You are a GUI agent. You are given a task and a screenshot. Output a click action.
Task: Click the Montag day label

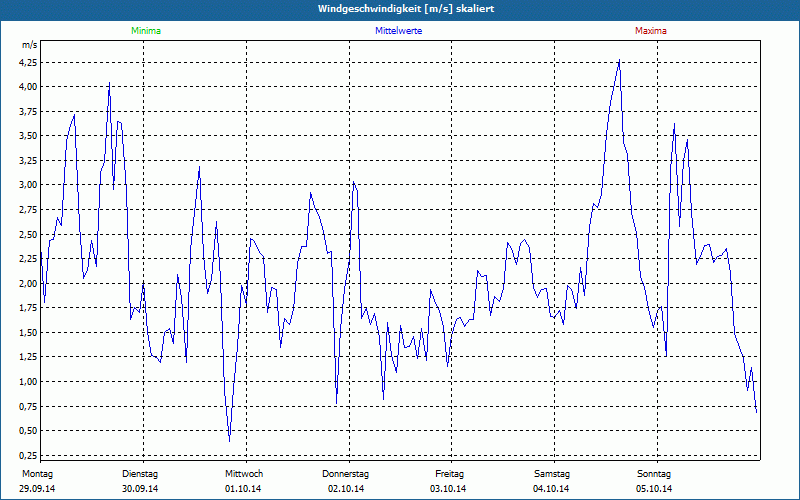click(37, 474)
